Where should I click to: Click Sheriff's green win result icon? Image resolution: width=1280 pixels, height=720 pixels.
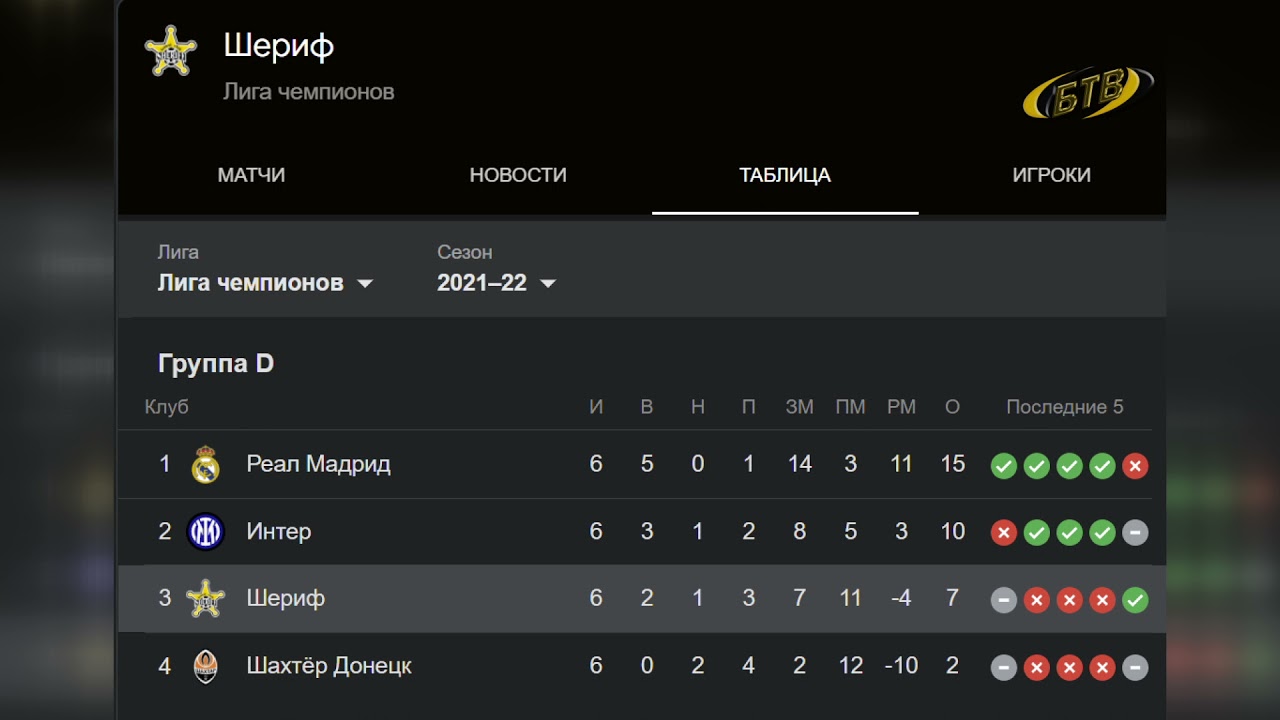point(1135,600)
